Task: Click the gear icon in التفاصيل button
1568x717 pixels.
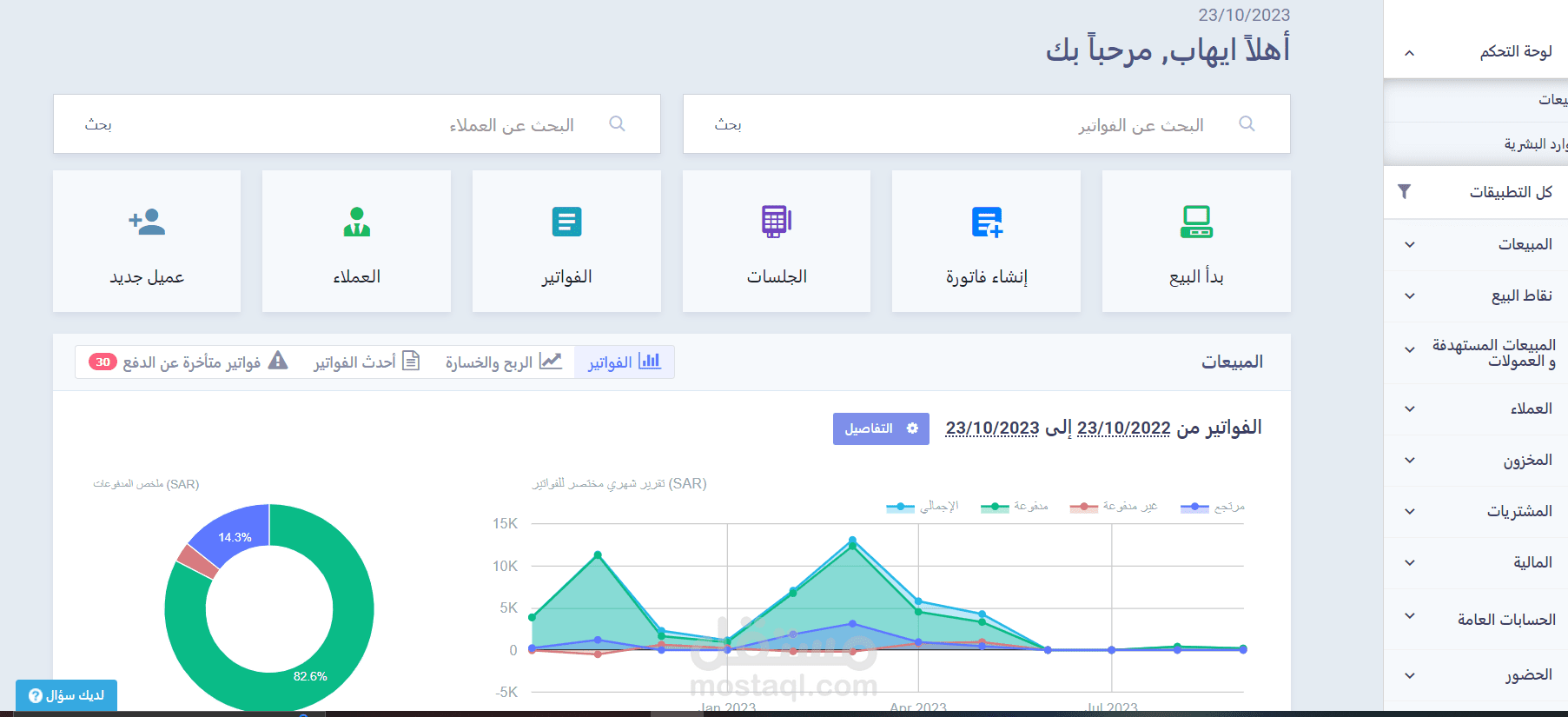Action: pyautogui.click(x=912, y=428)
